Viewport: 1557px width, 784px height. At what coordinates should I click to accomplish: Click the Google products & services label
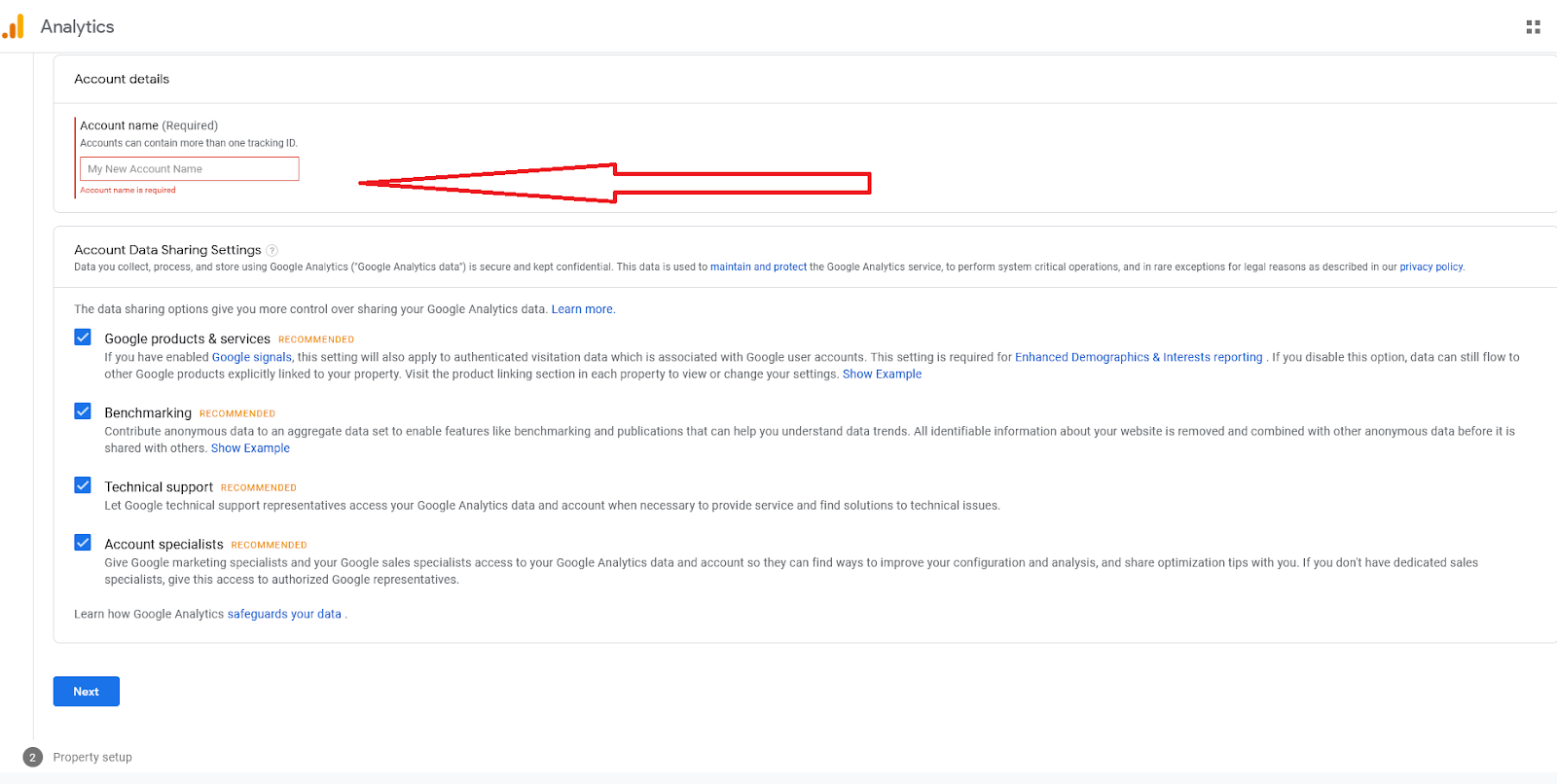coord(187,339)
